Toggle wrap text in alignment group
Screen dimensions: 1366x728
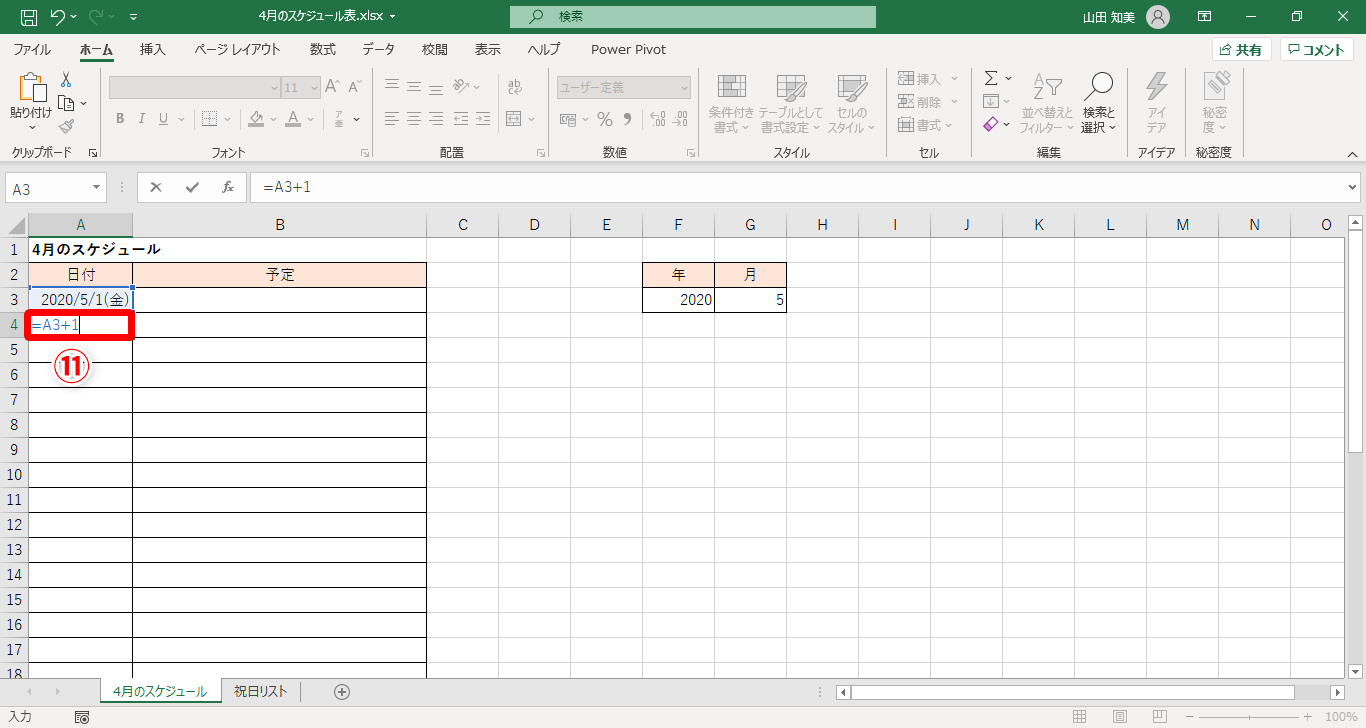click(x=515, y=87)
